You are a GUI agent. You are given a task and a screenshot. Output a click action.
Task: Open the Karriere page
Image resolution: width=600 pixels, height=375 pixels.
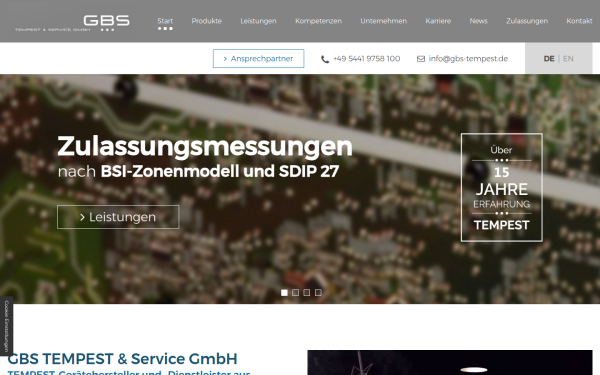[x=438, y=21]
